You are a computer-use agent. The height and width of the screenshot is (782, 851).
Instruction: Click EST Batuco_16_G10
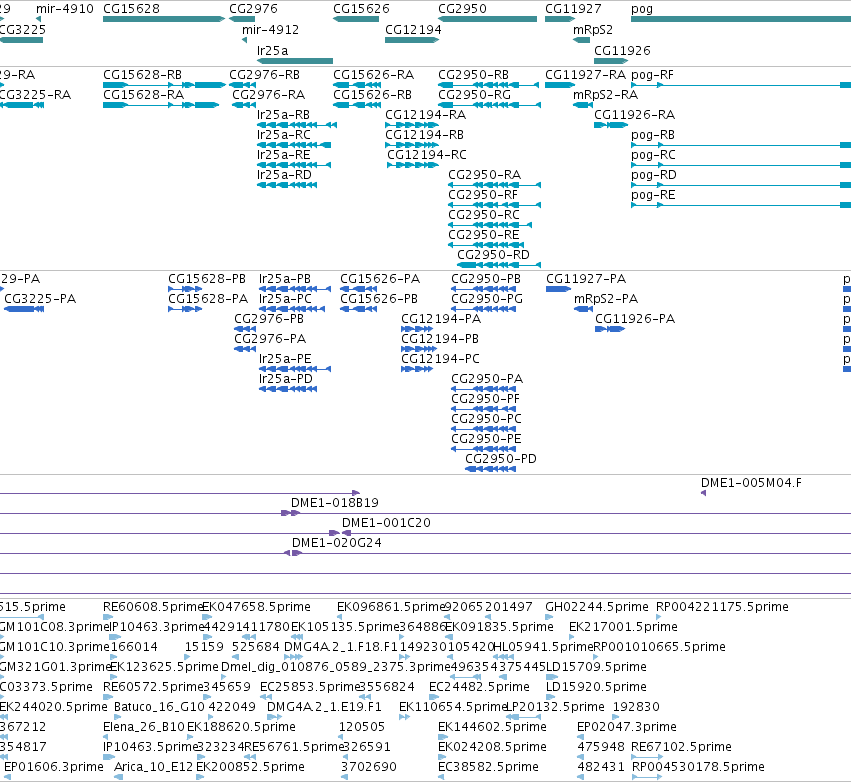(117, 716)
